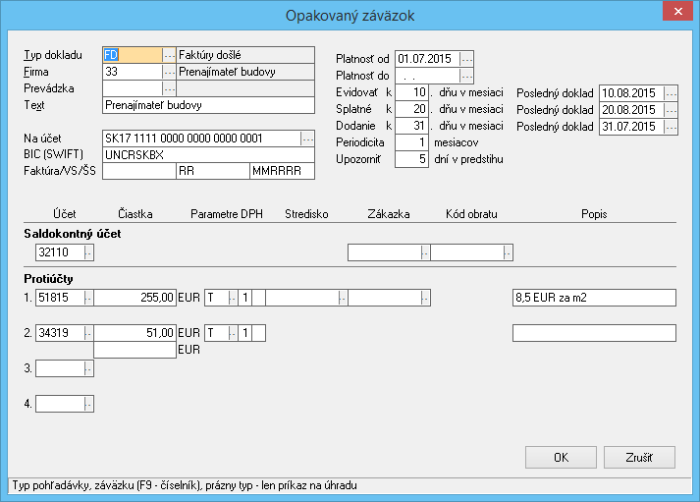This screenshot has height=502, width=700.
Task: Expand the empty third Protiúčty account dropdown
Action: coord(89,369)
